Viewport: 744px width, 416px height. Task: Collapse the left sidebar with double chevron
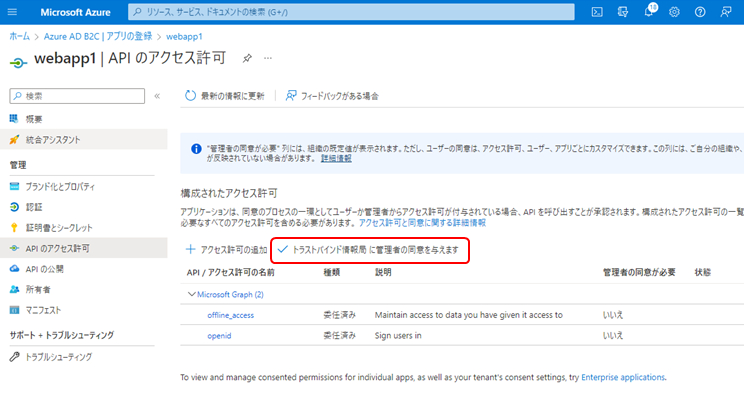pos(157,96)
